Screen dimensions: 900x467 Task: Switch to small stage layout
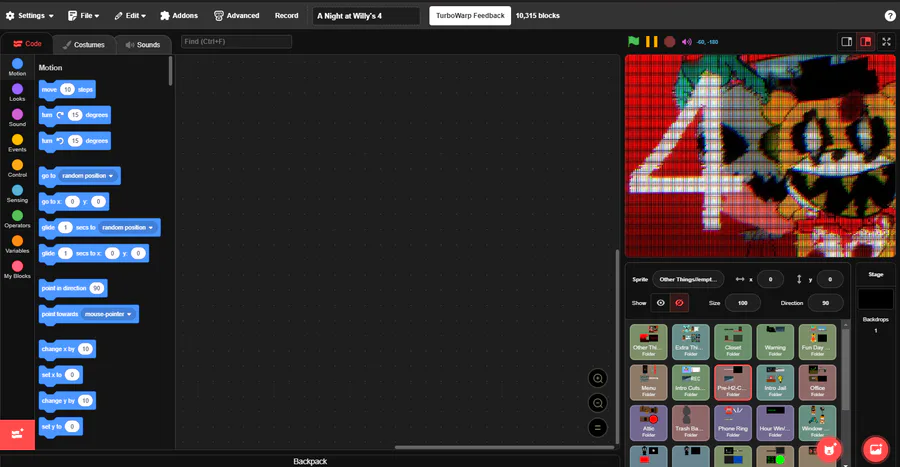click(x=847, y=41)
